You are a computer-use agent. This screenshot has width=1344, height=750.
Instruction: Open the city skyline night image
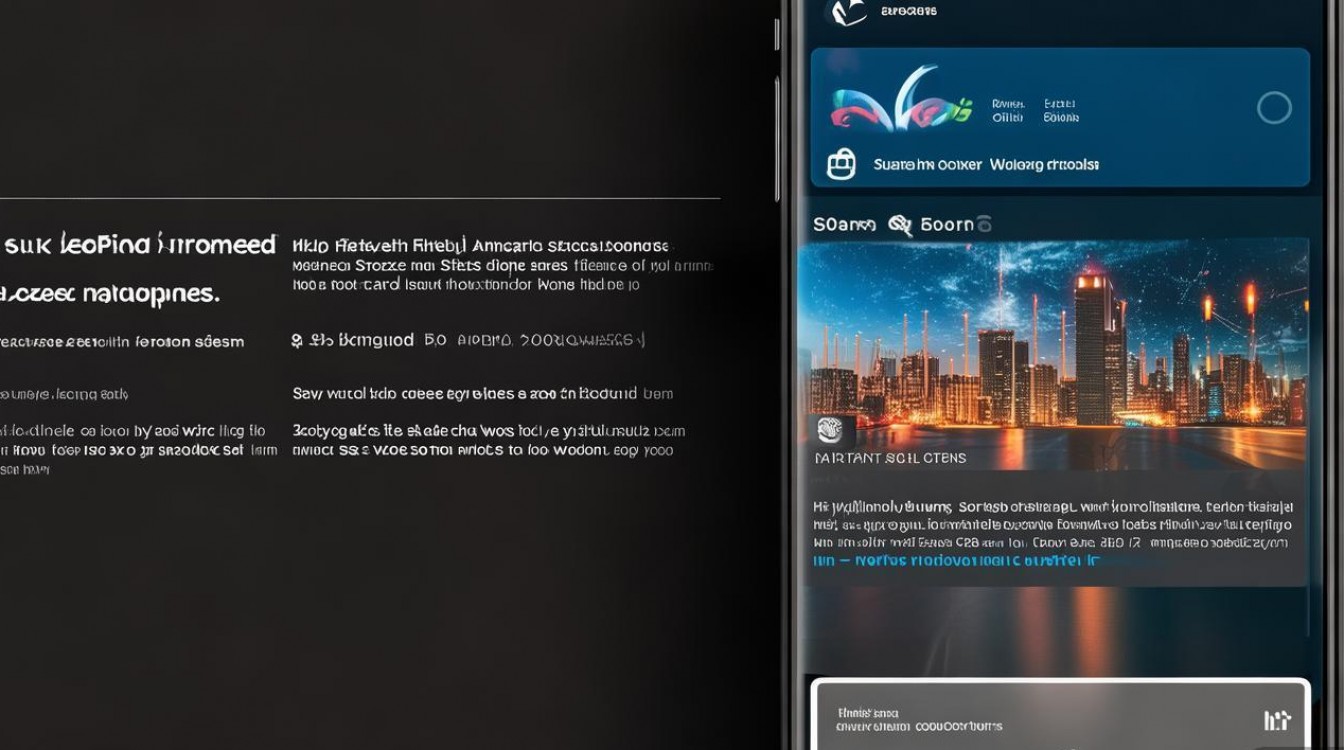click(x=1052, y=354)
